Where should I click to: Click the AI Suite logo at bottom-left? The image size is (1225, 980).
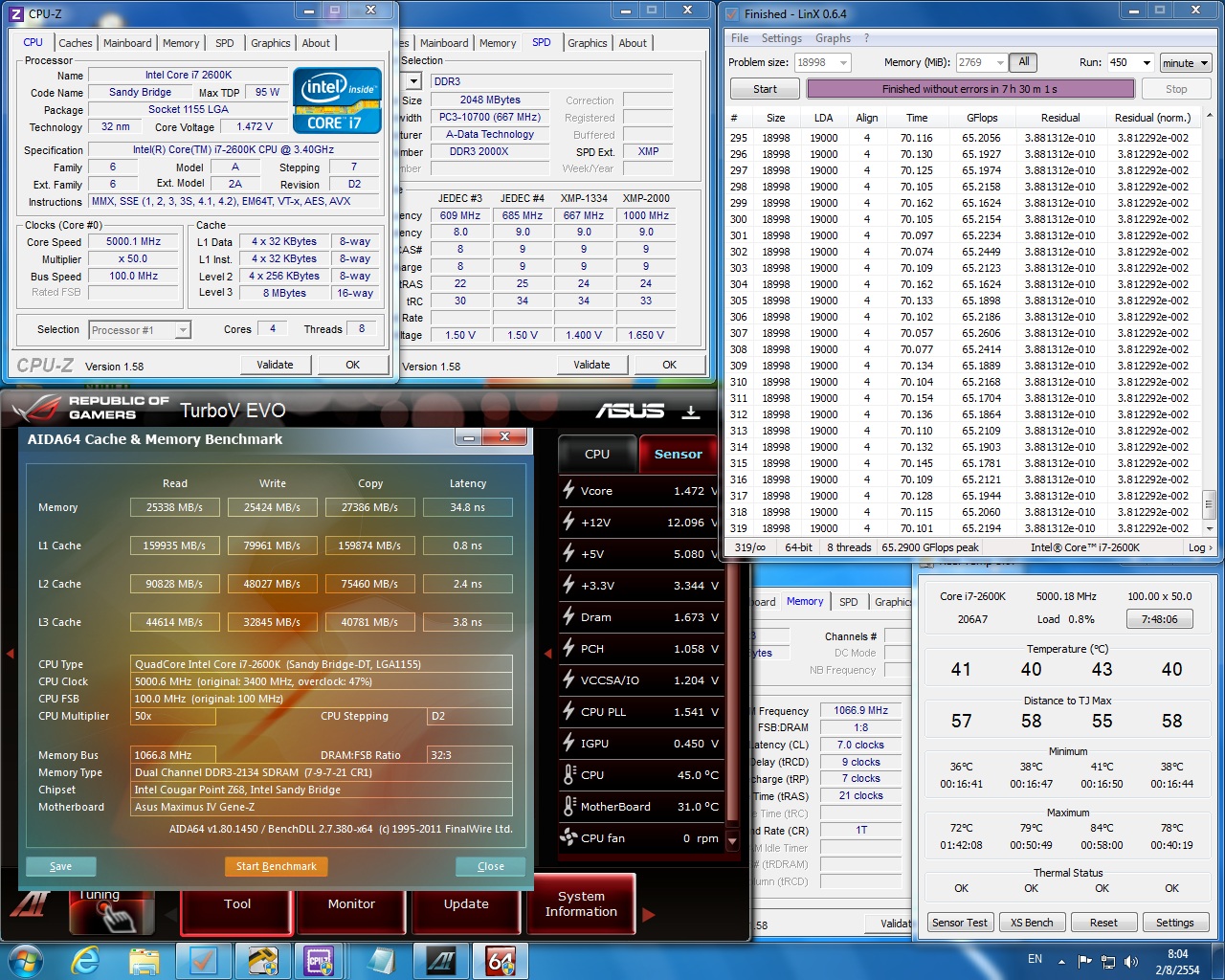(29, 904)
